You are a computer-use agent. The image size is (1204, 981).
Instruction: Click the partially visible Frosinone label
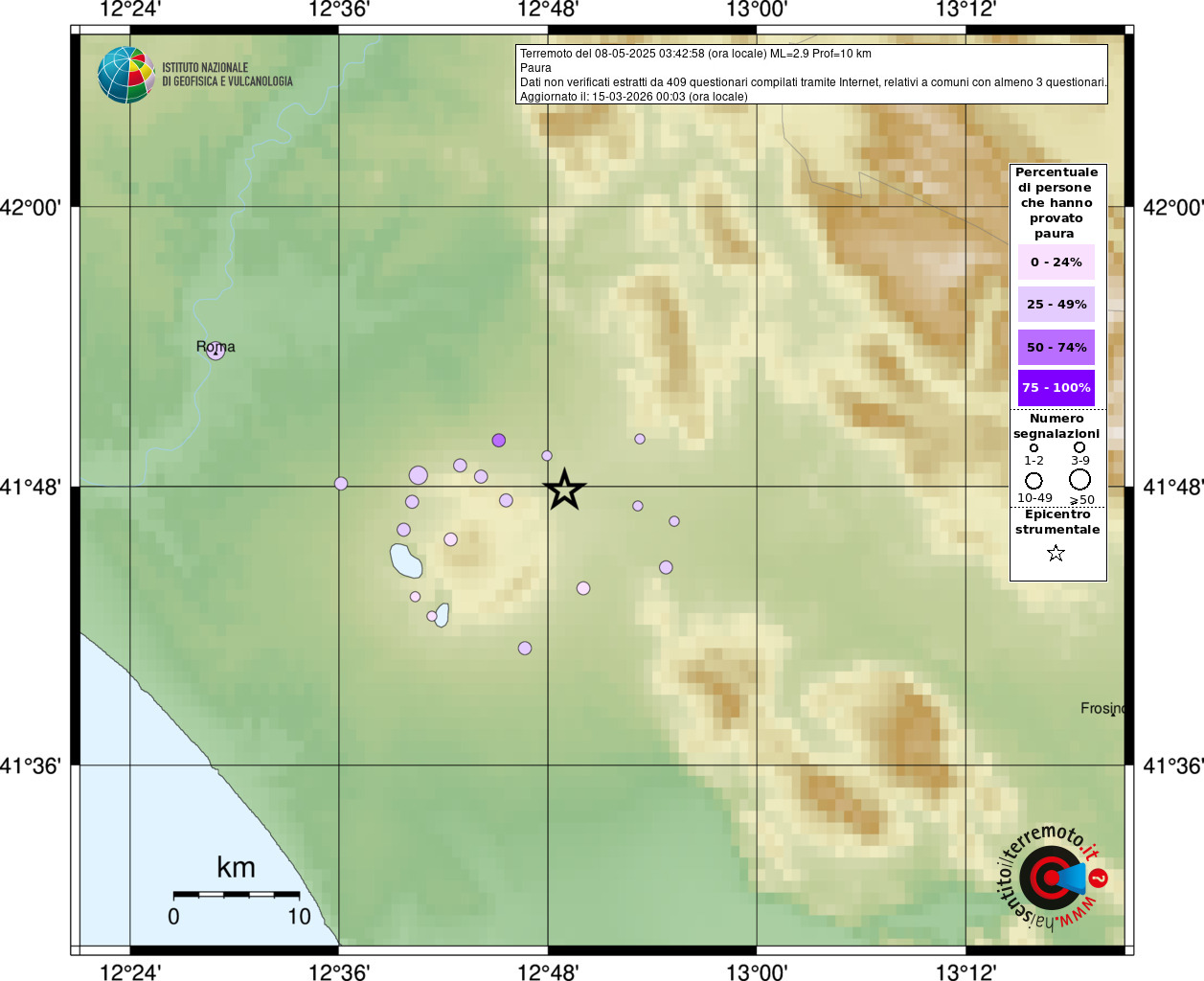point(1102,708)
